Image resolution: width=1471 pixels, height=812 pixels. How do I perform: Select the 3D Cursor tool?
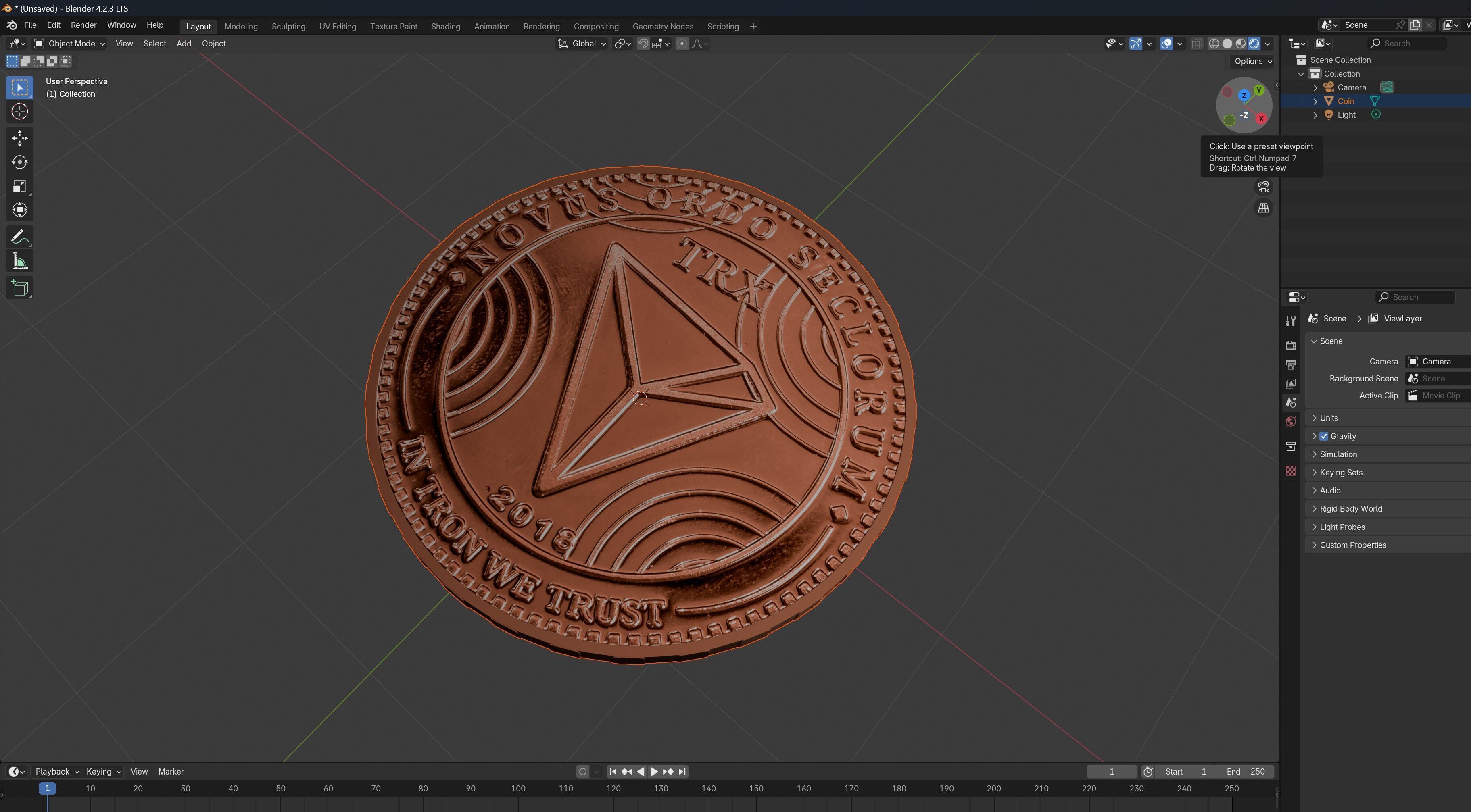(x=19, y=111)
